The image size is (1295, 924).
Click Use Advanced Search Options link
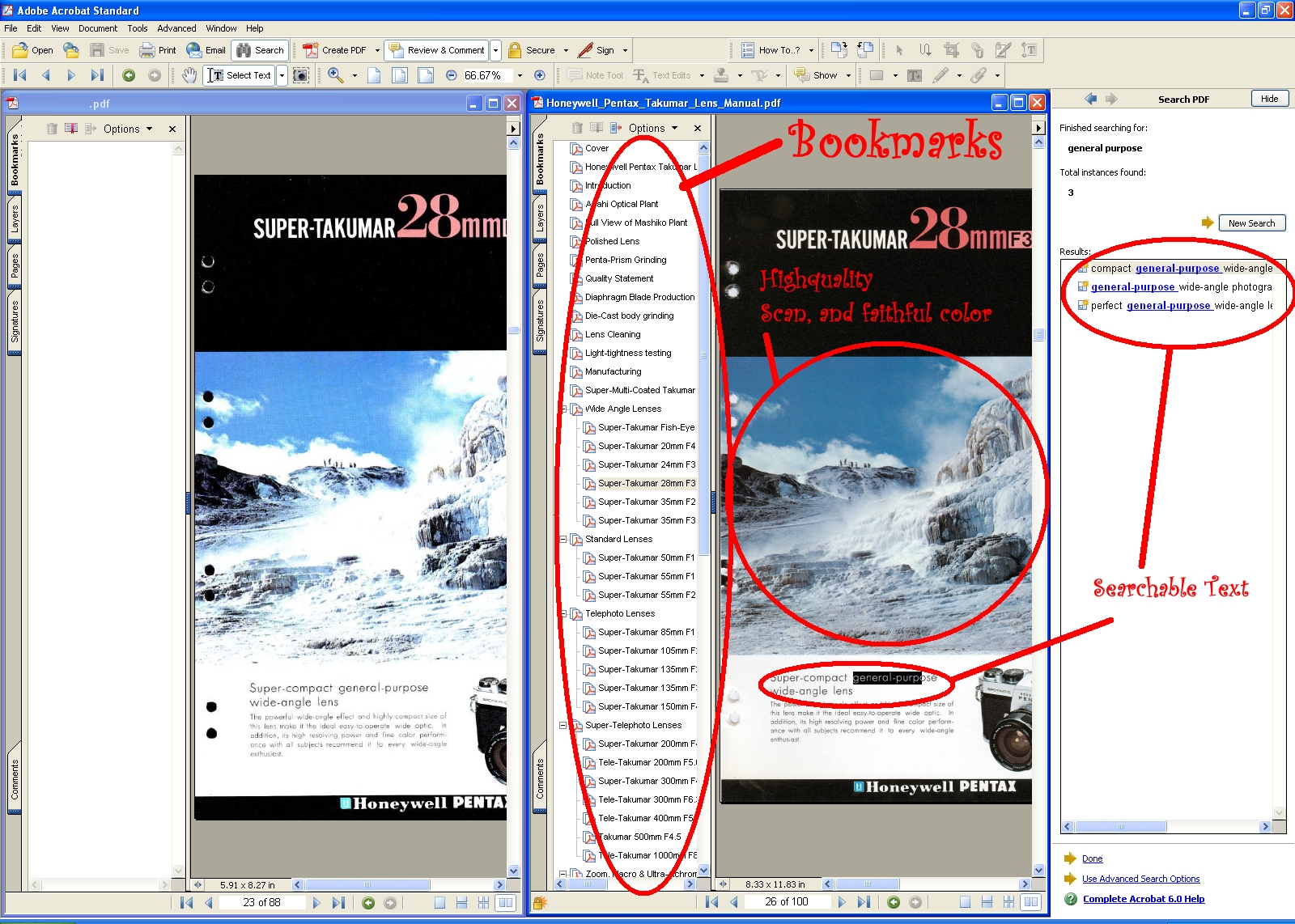[1141, 879]
